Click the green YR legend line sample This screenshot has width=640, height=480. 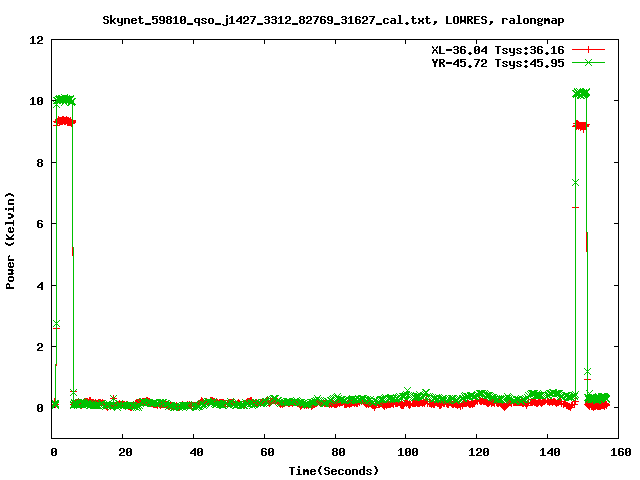[x=588, y=62]
